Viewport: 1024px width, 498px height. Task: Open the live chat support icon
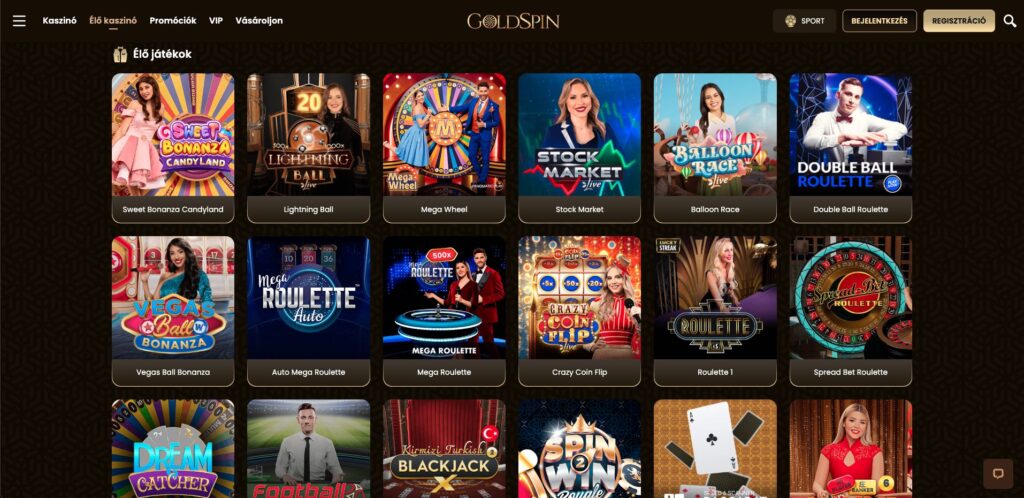(x=998, y=474)
